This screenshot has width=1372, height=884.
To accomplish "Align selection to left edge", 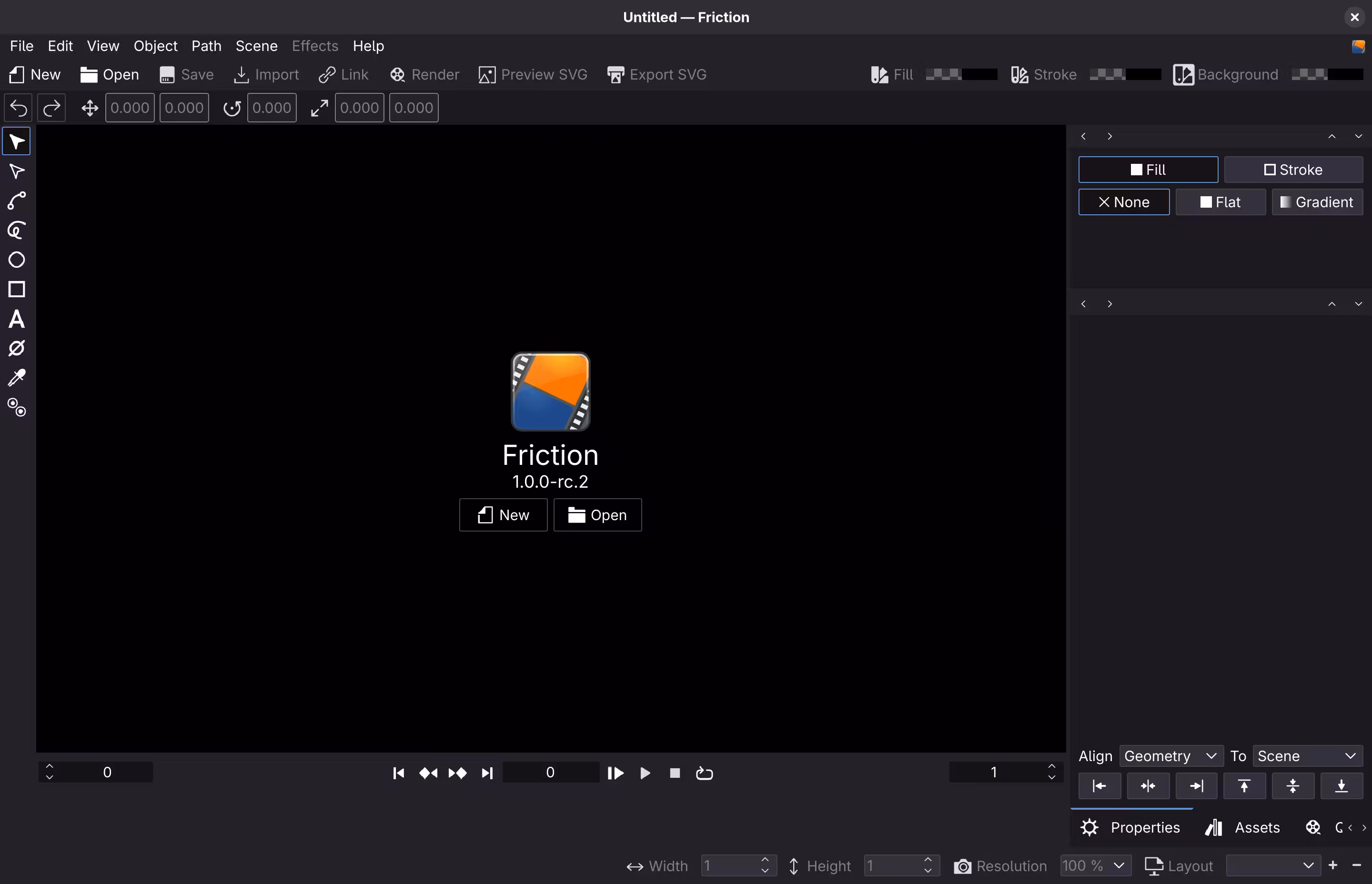I will tap(1100, 785).
